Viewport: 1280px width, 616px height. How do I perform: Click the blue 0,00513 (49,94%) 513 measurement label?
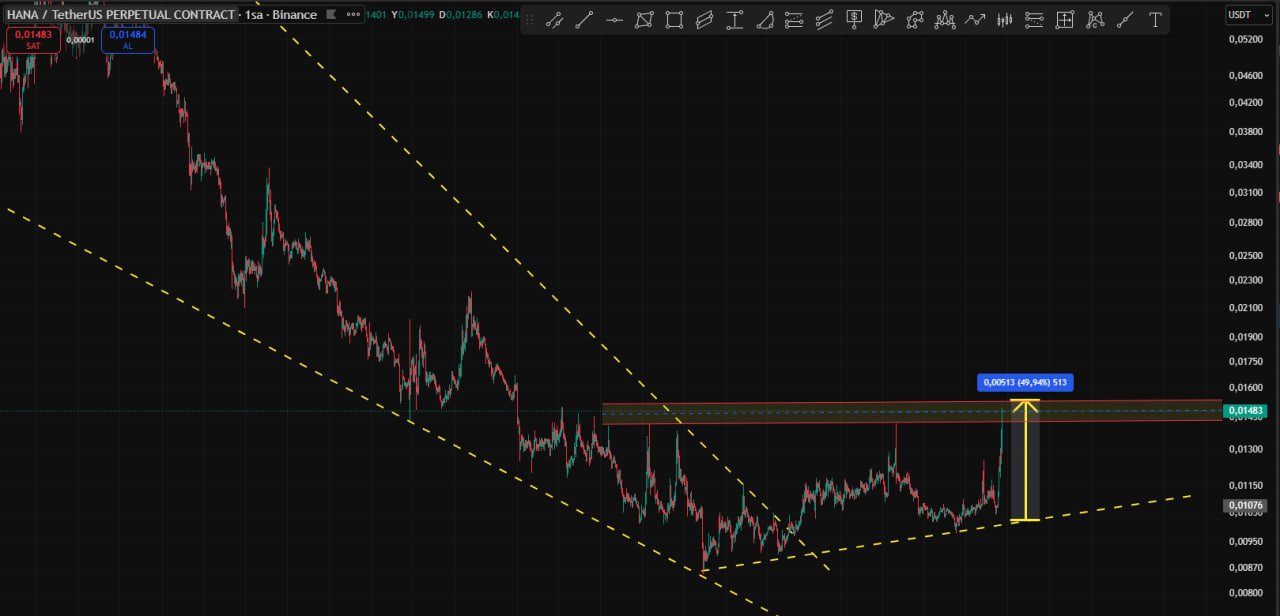click(x=1025, y=382)
